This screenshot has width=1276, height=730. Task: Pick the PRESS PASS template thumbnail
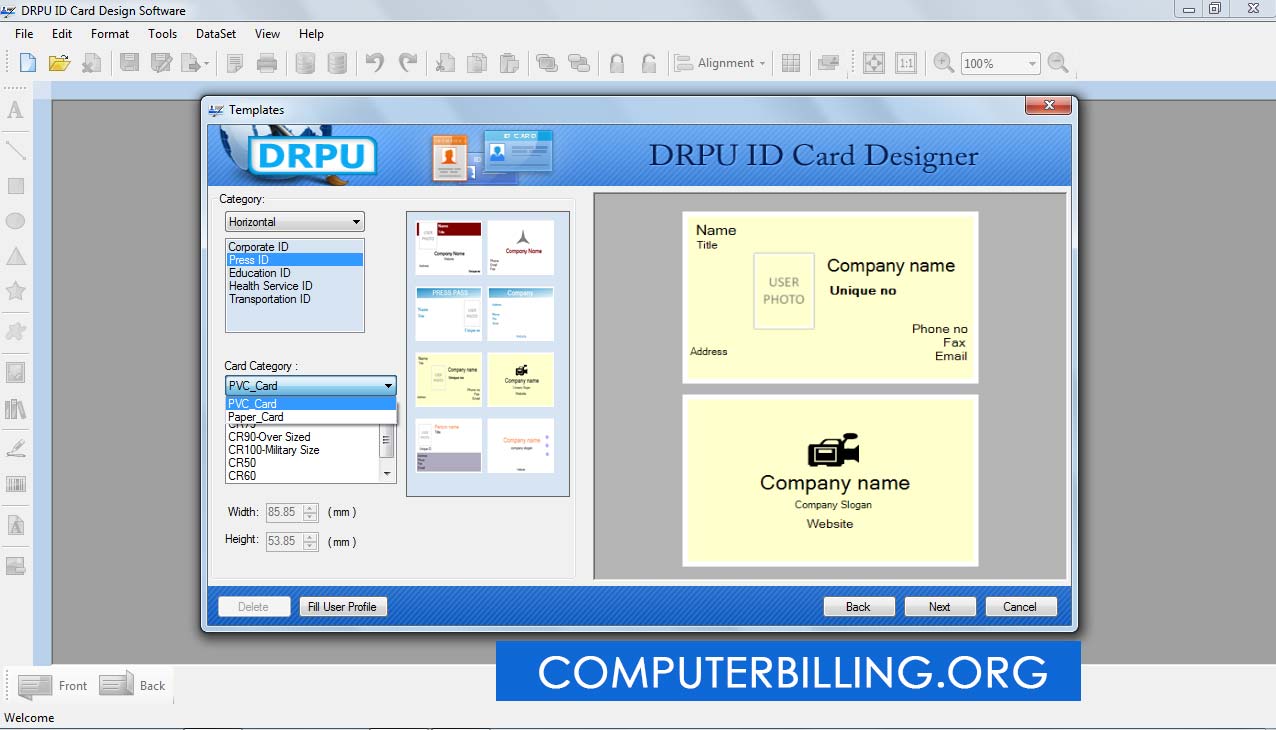[x=449, y=314]
